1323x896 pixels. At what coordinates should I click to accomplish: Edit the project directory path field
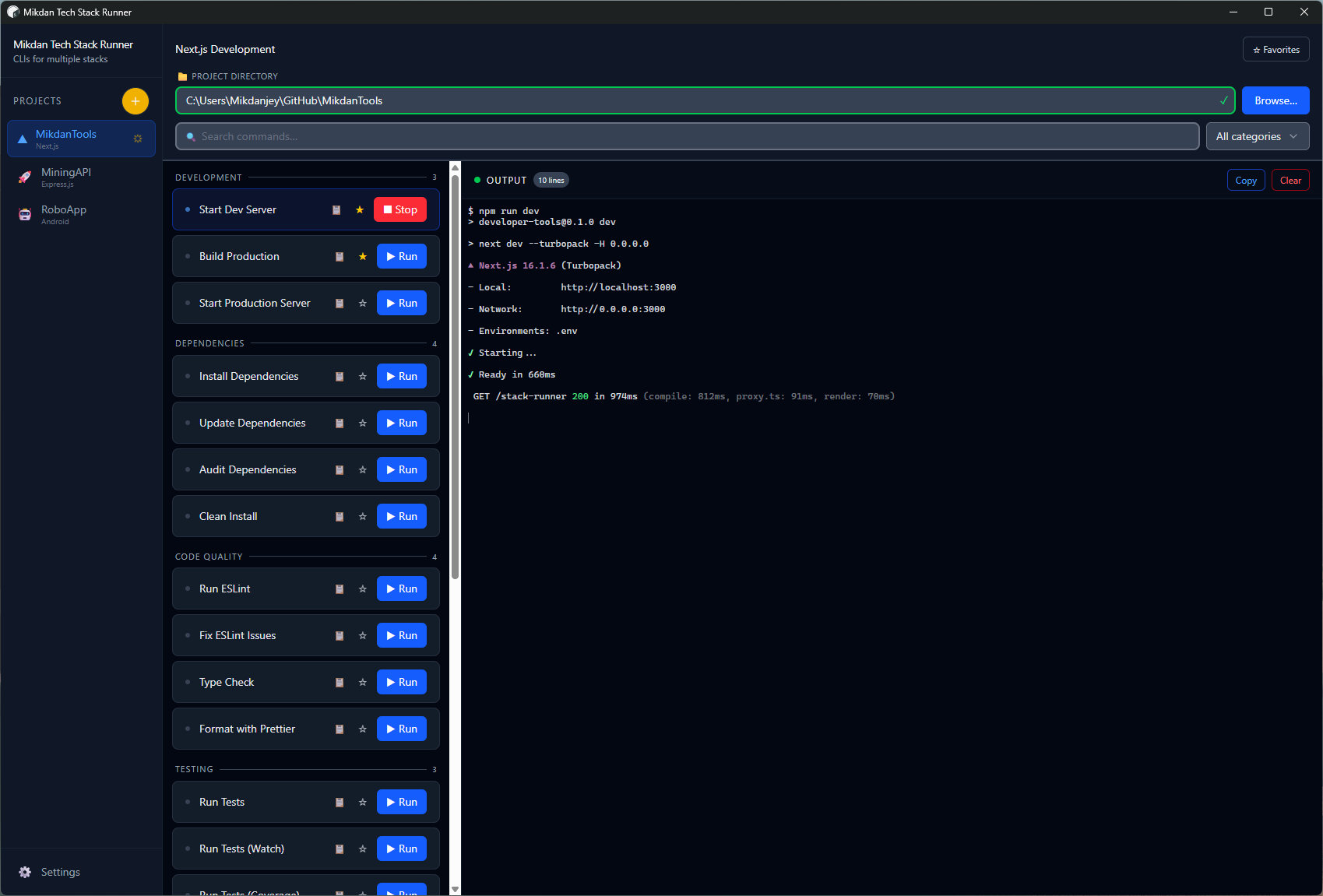pos(705,100)
